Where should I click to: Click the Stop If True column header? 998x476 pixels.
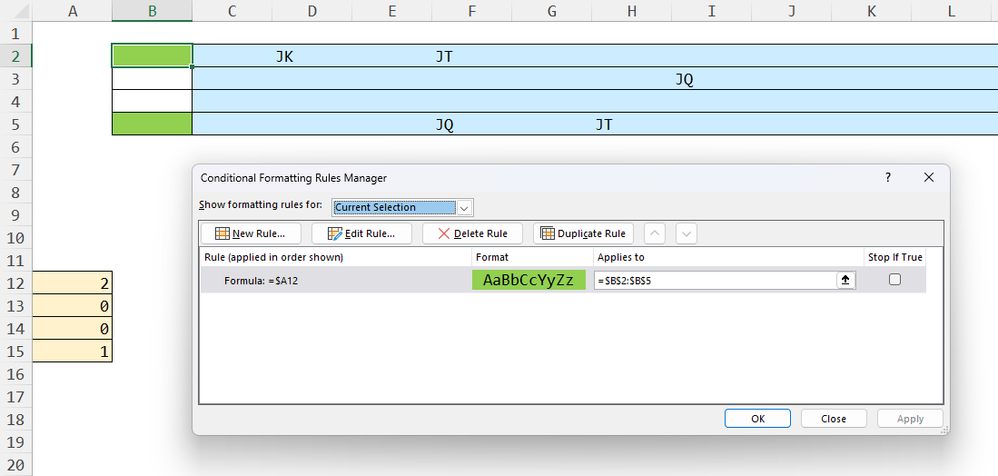pyautogui.click(x=895, y=257)
